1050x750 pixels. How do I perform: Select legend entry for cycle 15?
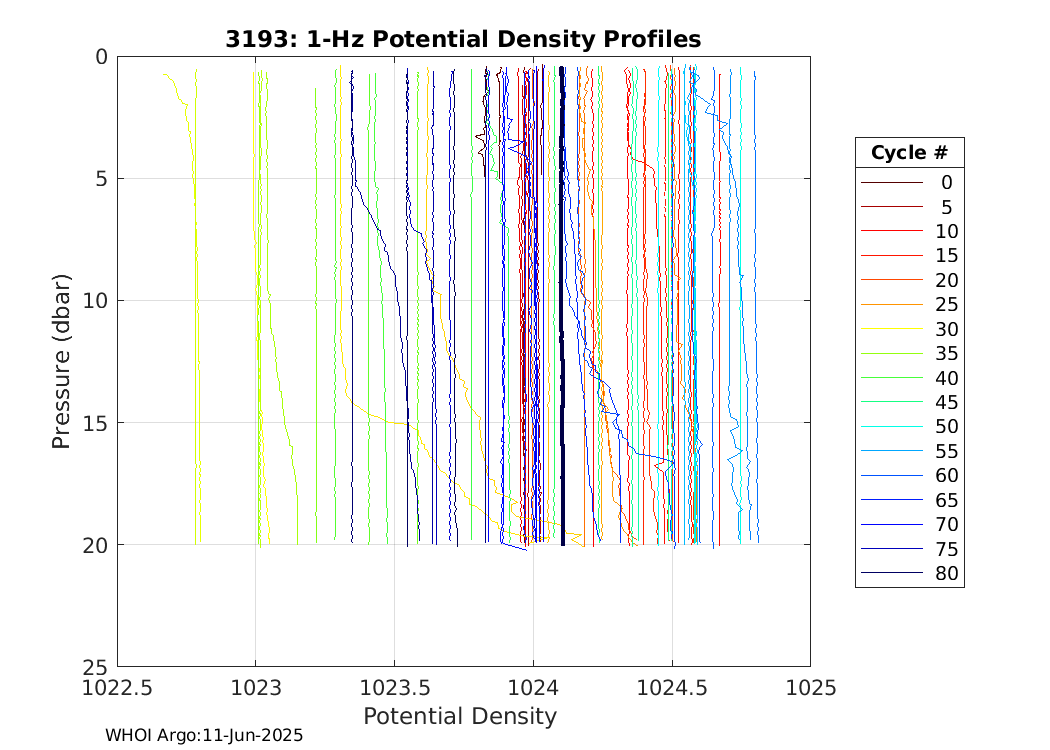pyautogui.click(x=909, y=255)
